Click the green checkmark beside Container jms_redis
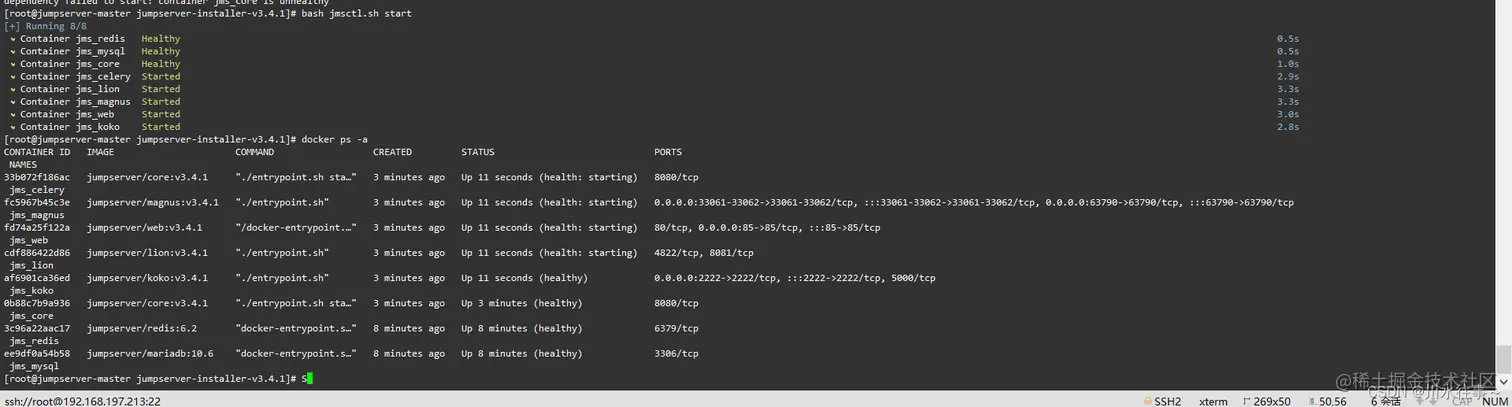The height and width of the screenshot is (407, 1512). tap(13, 39)
